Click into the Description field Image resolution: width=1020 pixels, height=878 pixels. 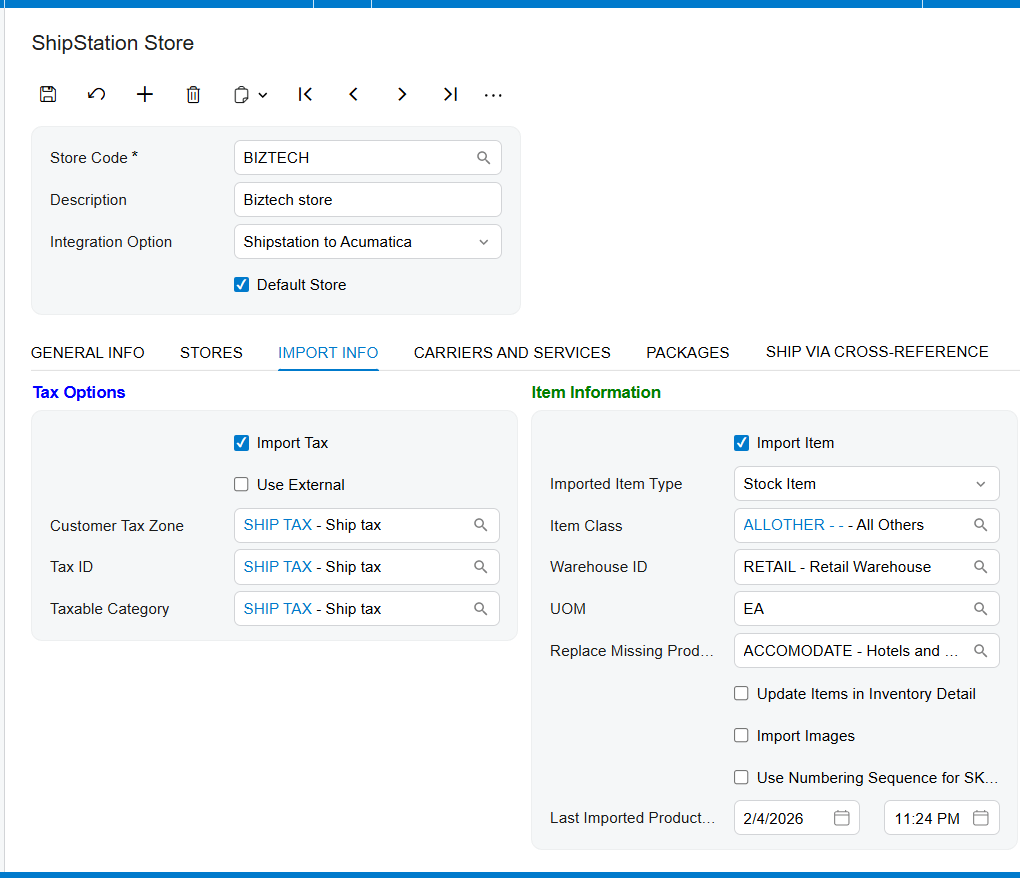coord(368,200)
